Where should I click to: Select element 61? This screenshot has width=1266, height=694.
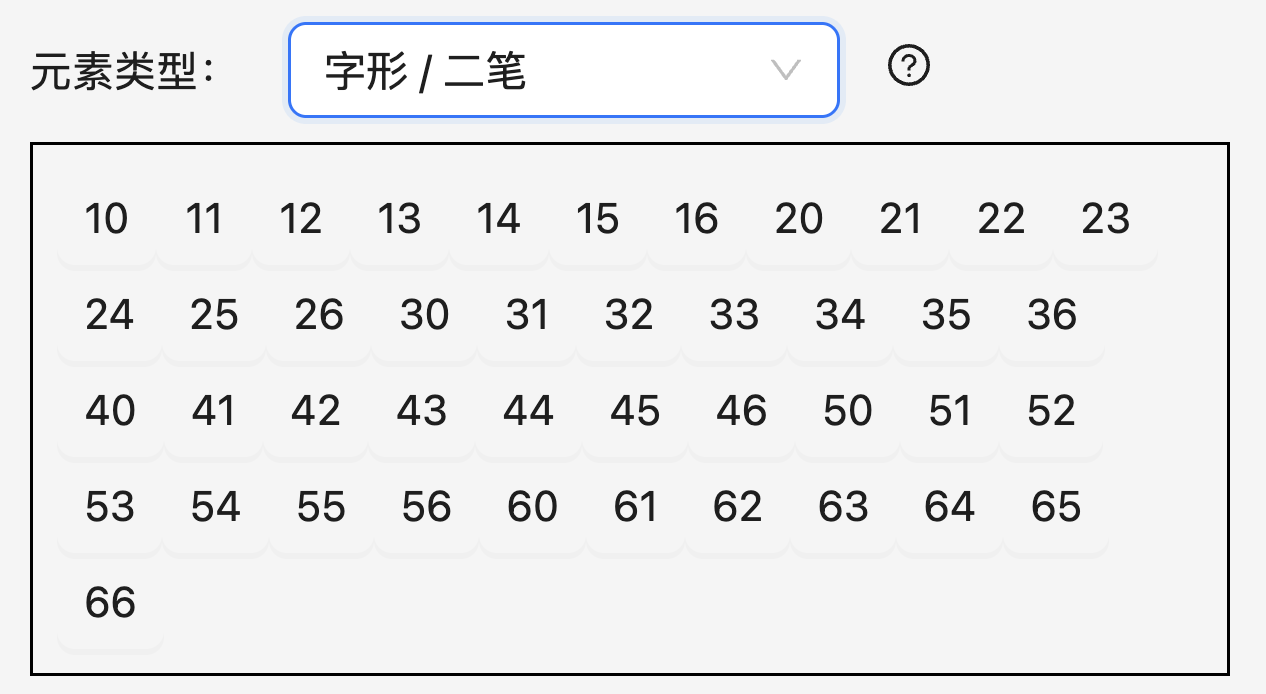(x=636, y=508)
